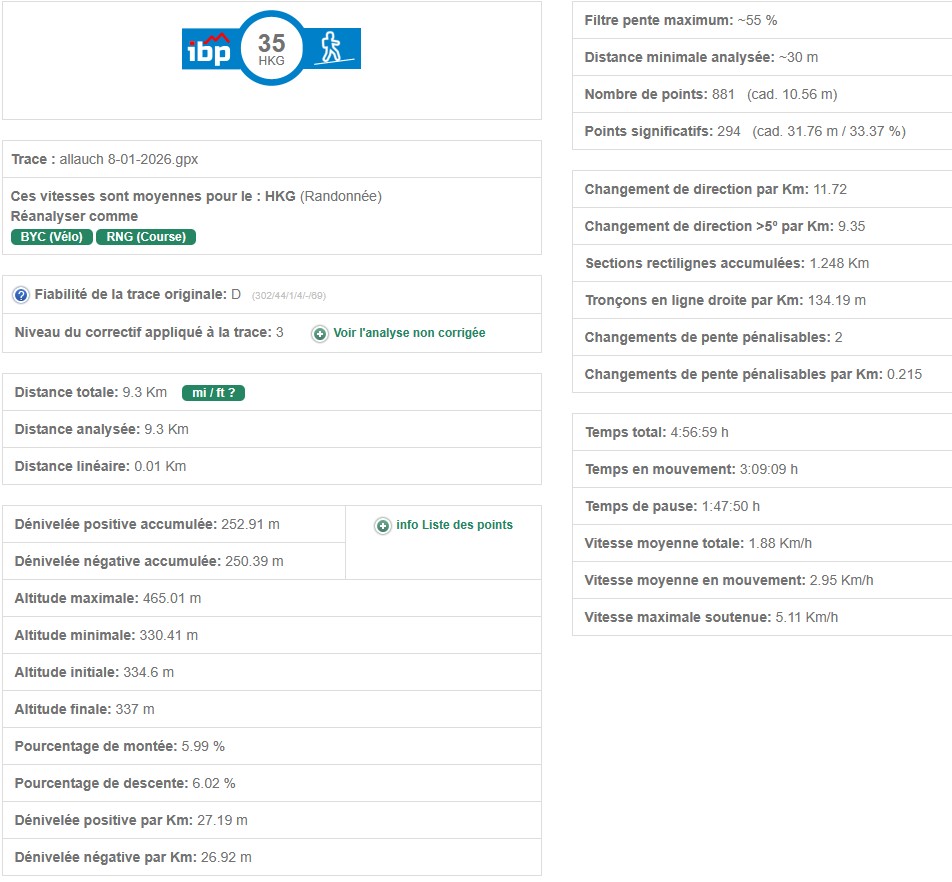Reanalyze as RNG (Course)
The image size is (952, 882).
(x=146, y=237)
